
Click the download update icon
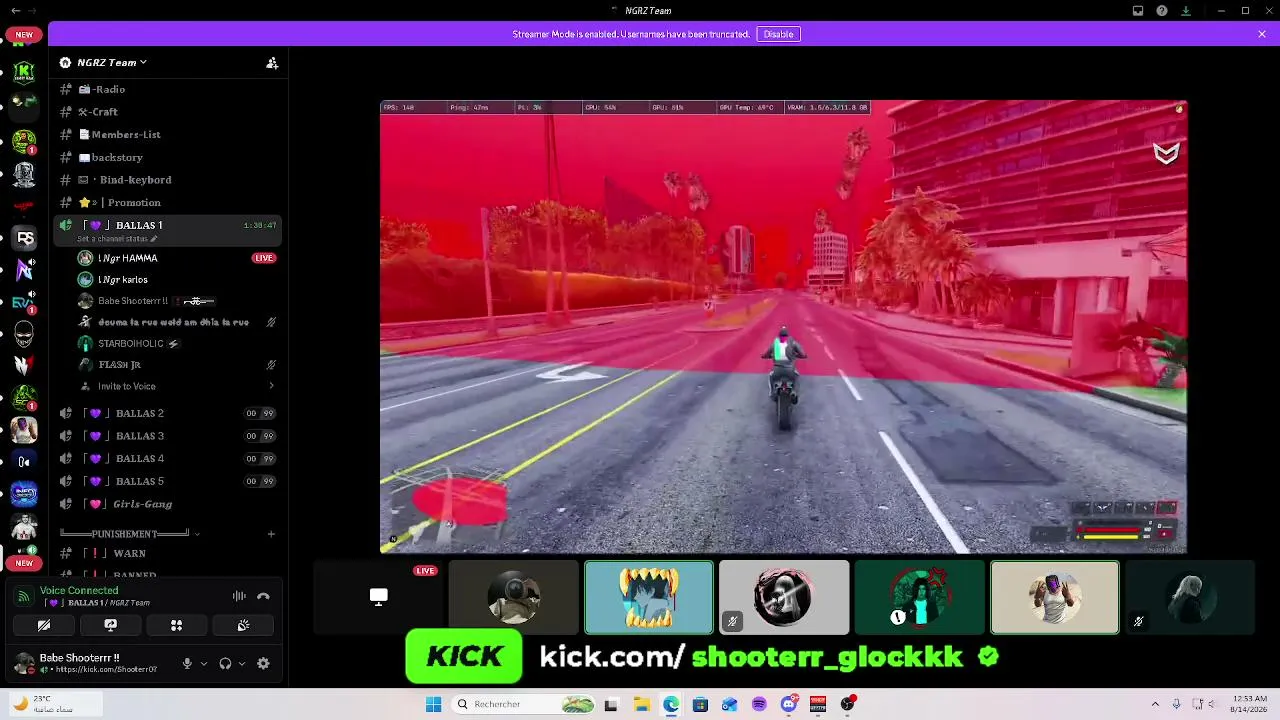[1186, 11]
